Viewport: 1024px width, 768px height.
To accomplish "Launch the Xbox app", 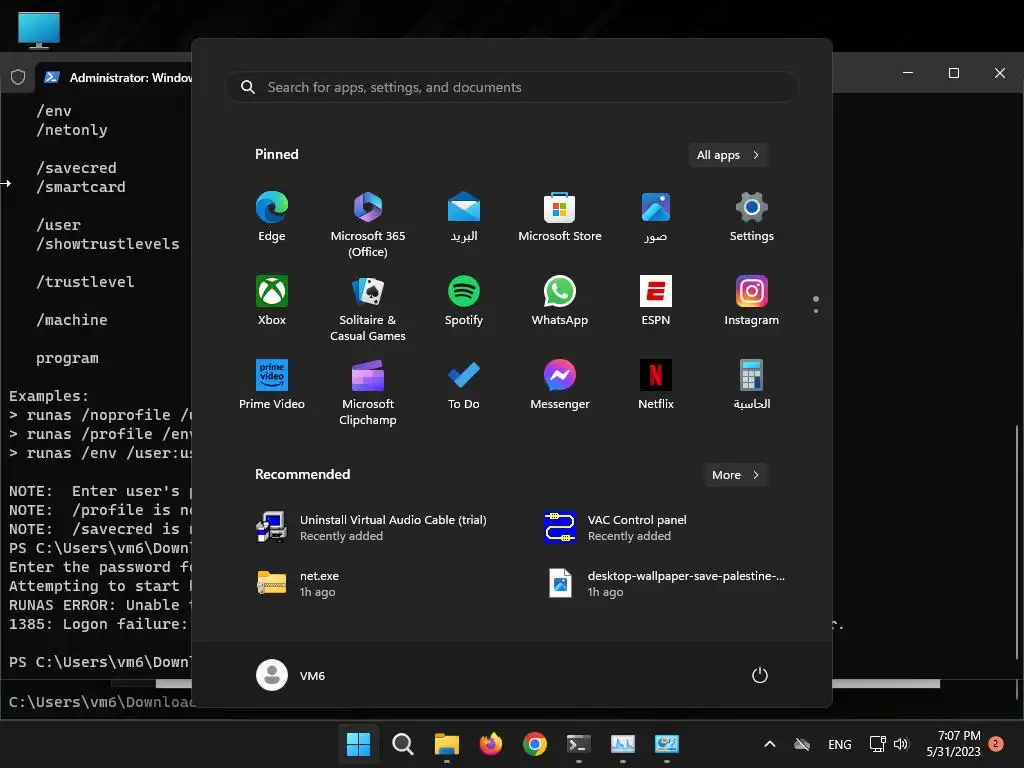I will pos(272,300).
